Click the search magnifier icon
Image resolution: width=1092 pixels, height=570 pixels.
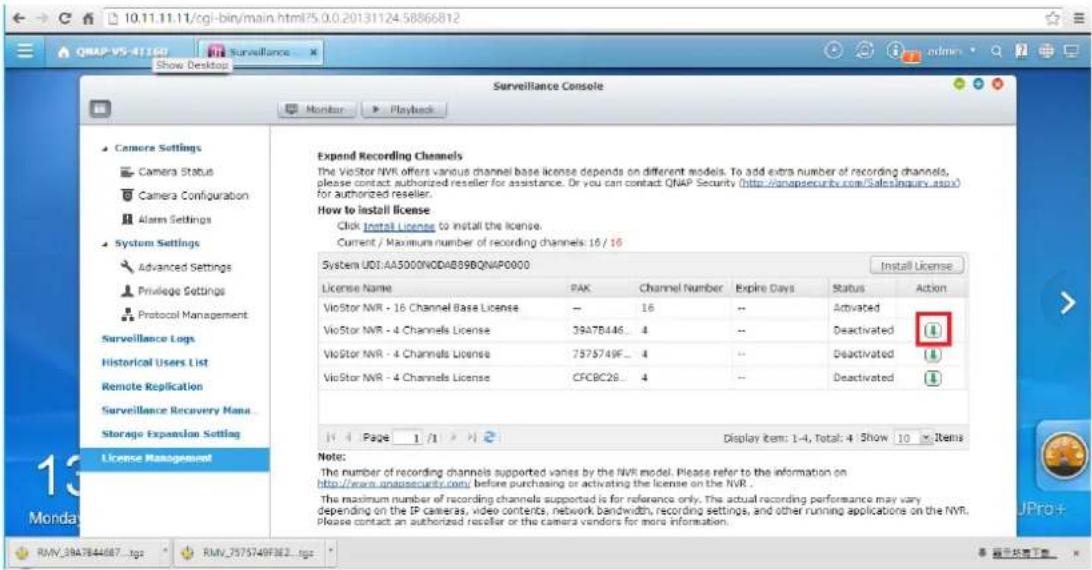997,51
